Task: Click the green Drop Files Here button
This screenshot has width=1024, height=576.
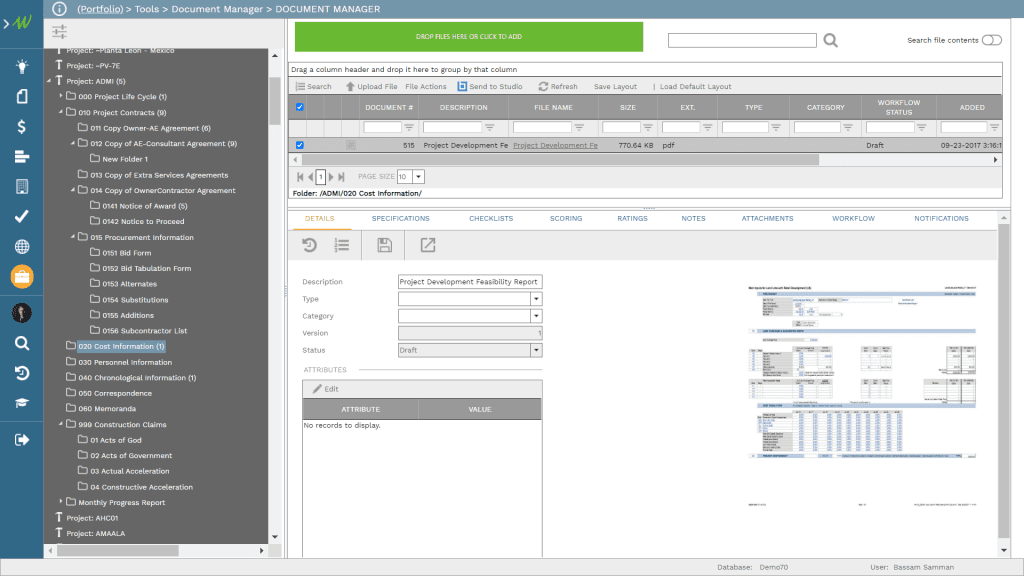Action: coord(469,37)
